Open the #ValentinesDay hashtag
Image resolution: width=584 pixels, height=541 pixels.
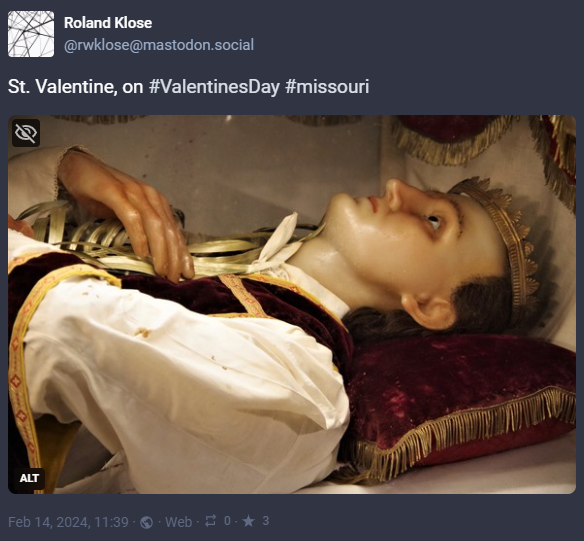pos(214,87)
